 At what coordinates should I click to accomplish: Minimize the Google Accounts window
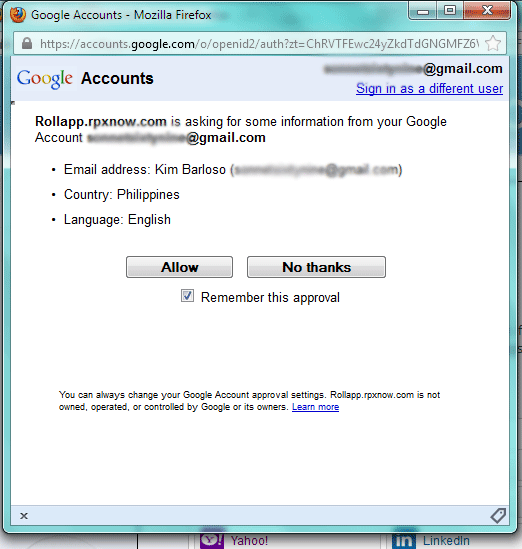[423, 11]
